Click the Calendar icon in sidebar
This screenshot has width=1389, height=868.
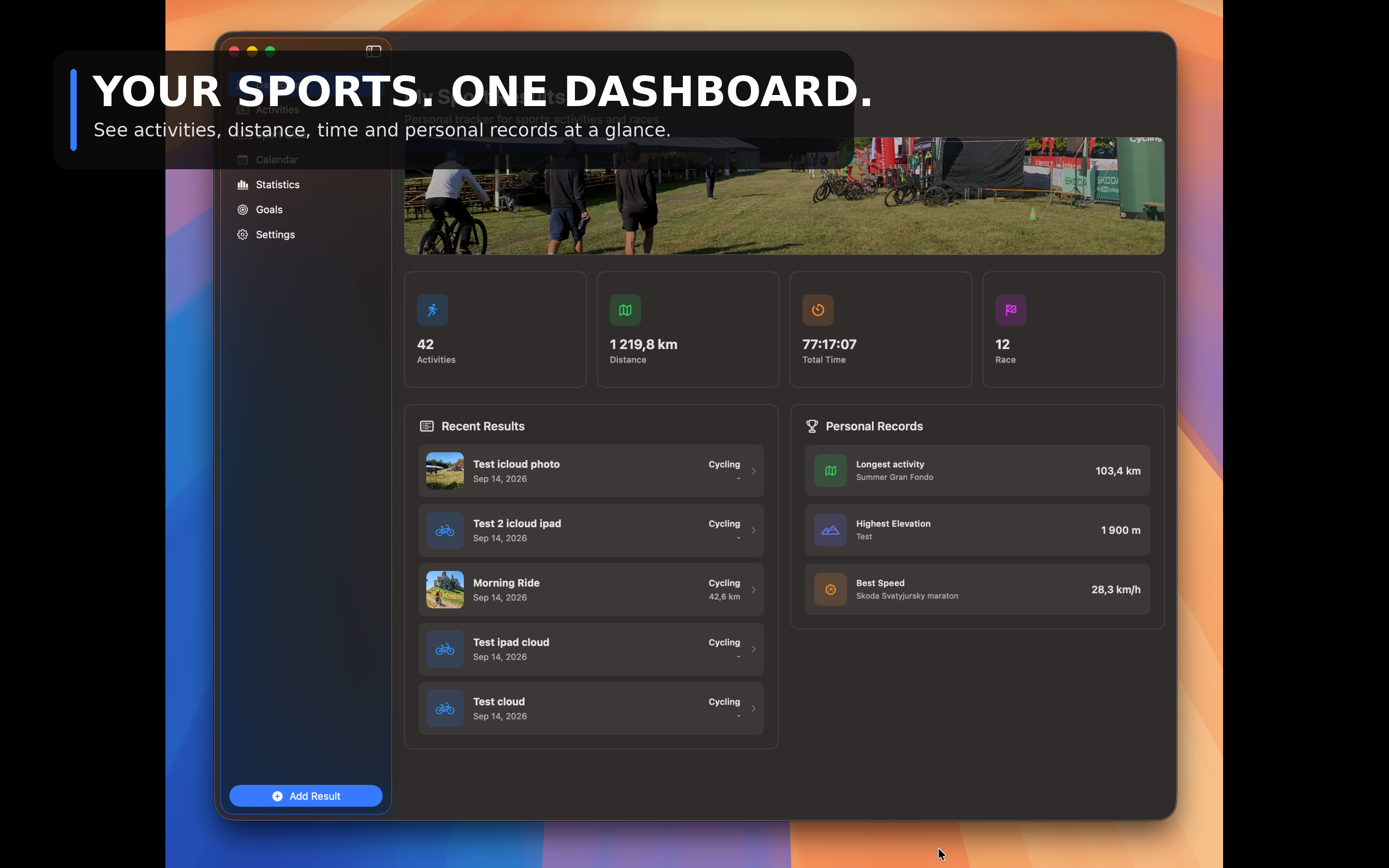243,160
